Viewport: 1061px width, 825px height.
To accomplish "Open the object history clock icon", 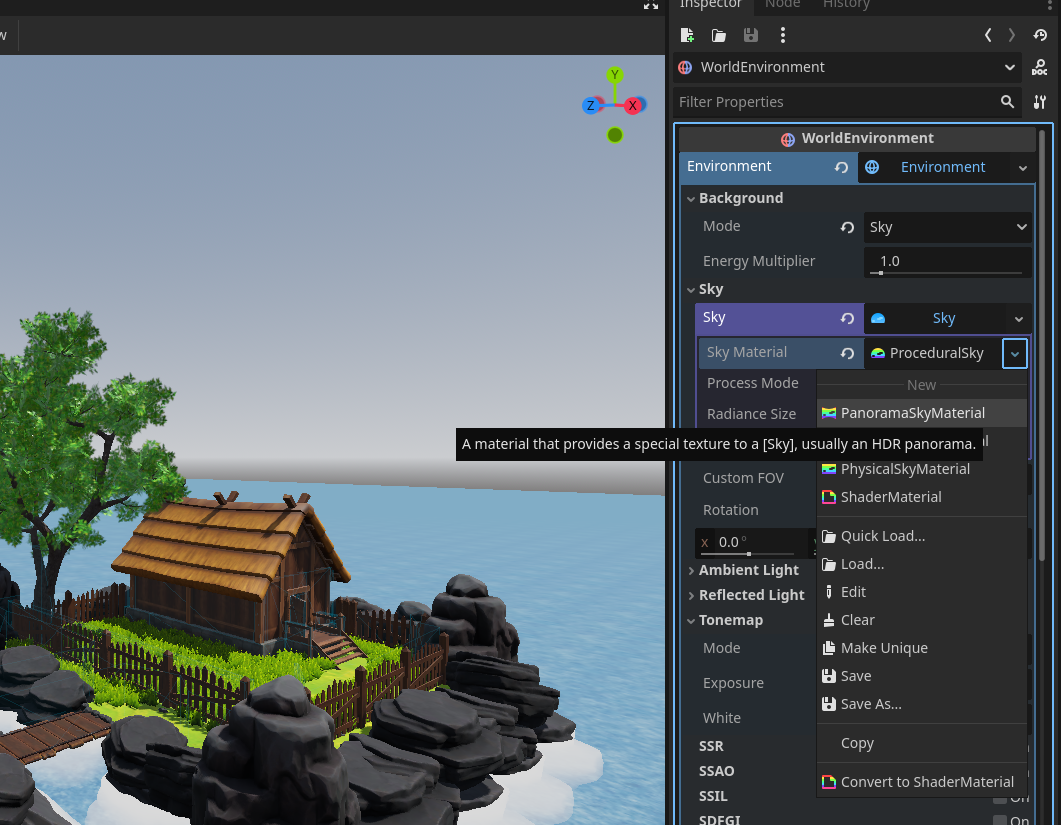I will [x=1040, y=35].
